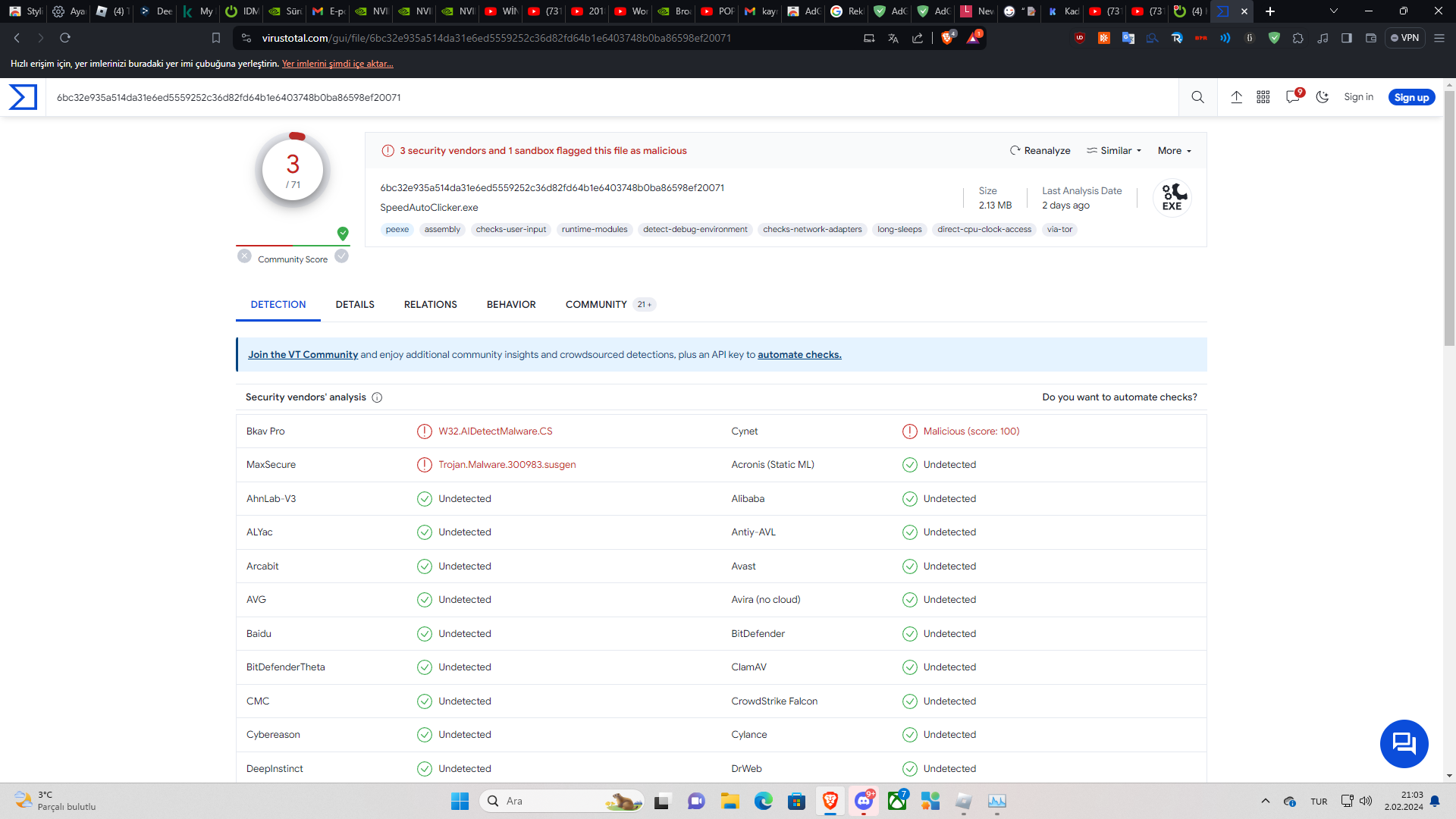Switch to the RELATIONS tab
The image size is (1456, 819).
(x=430, y=305)
